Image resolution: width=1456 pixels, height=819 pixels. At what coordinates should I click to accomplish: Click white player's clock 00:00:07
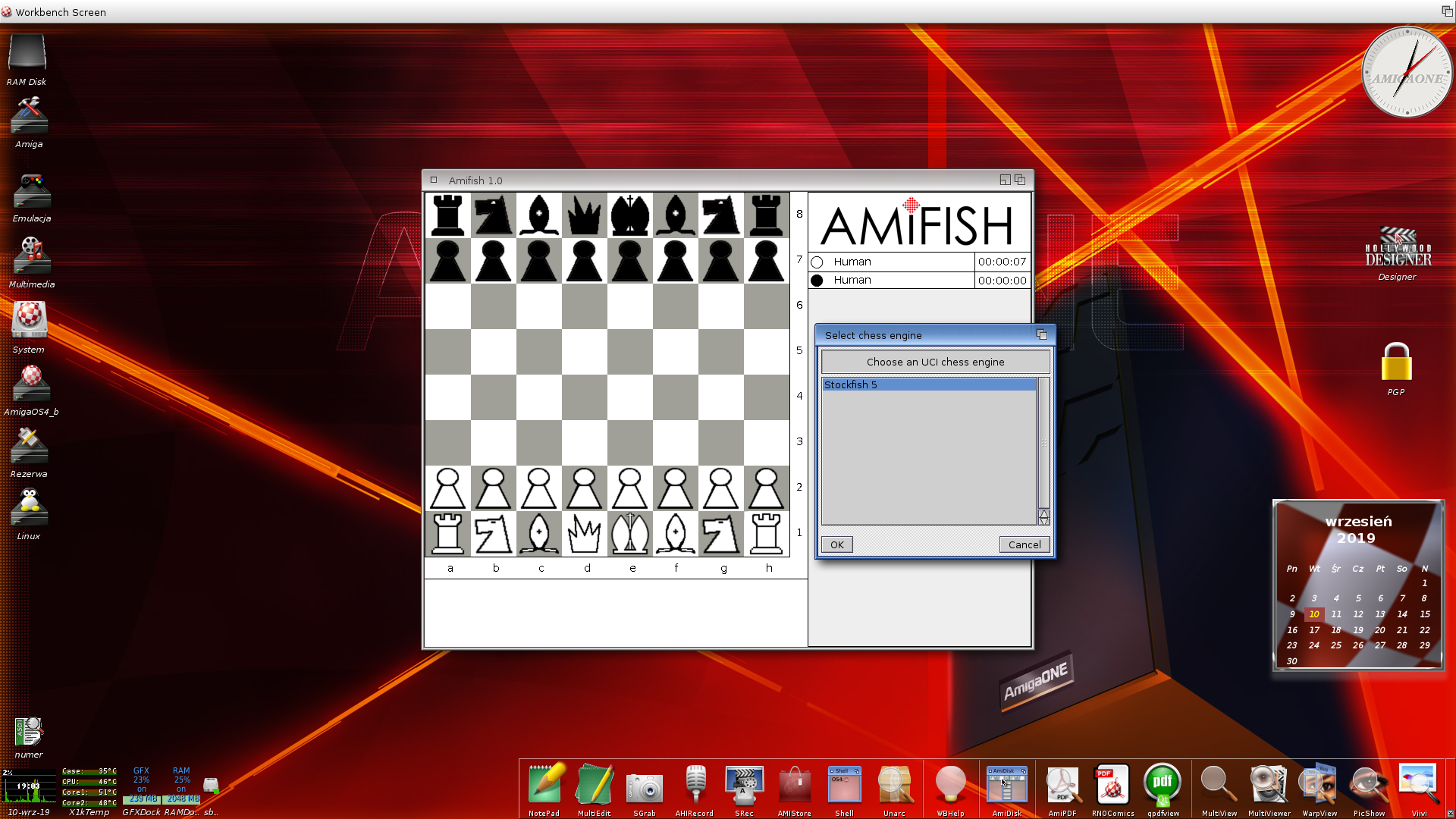(1002, 262)
